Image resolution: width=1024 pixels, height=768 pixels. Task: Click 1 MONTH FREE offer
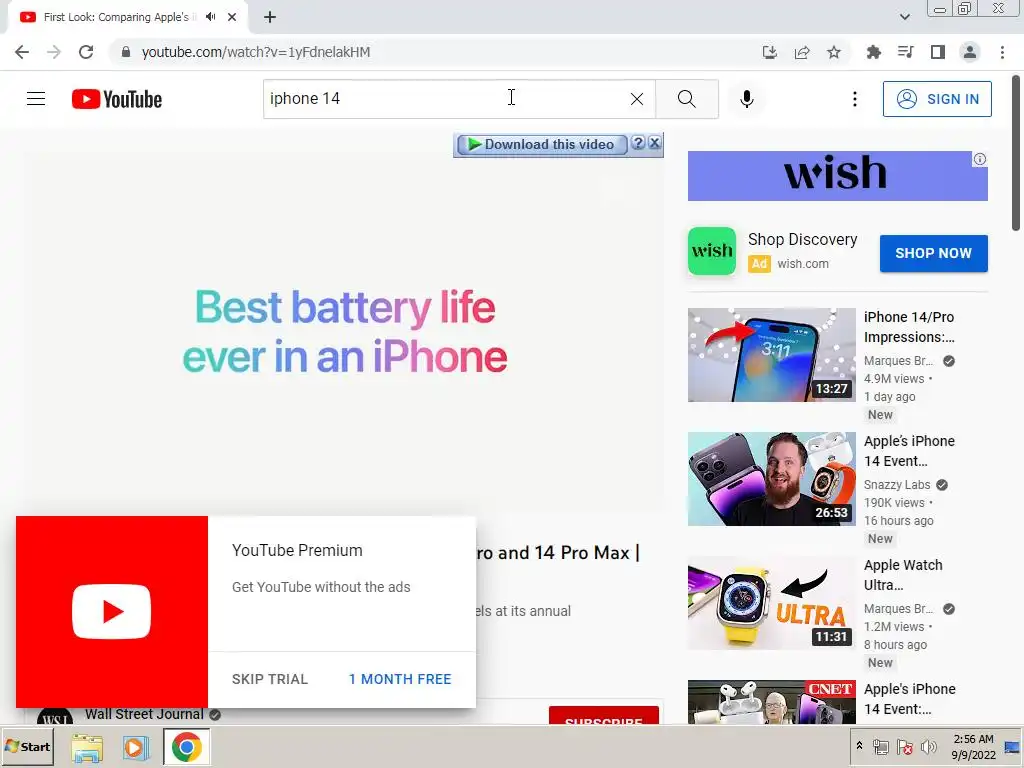pyautogui.click(x=400, y=679)
